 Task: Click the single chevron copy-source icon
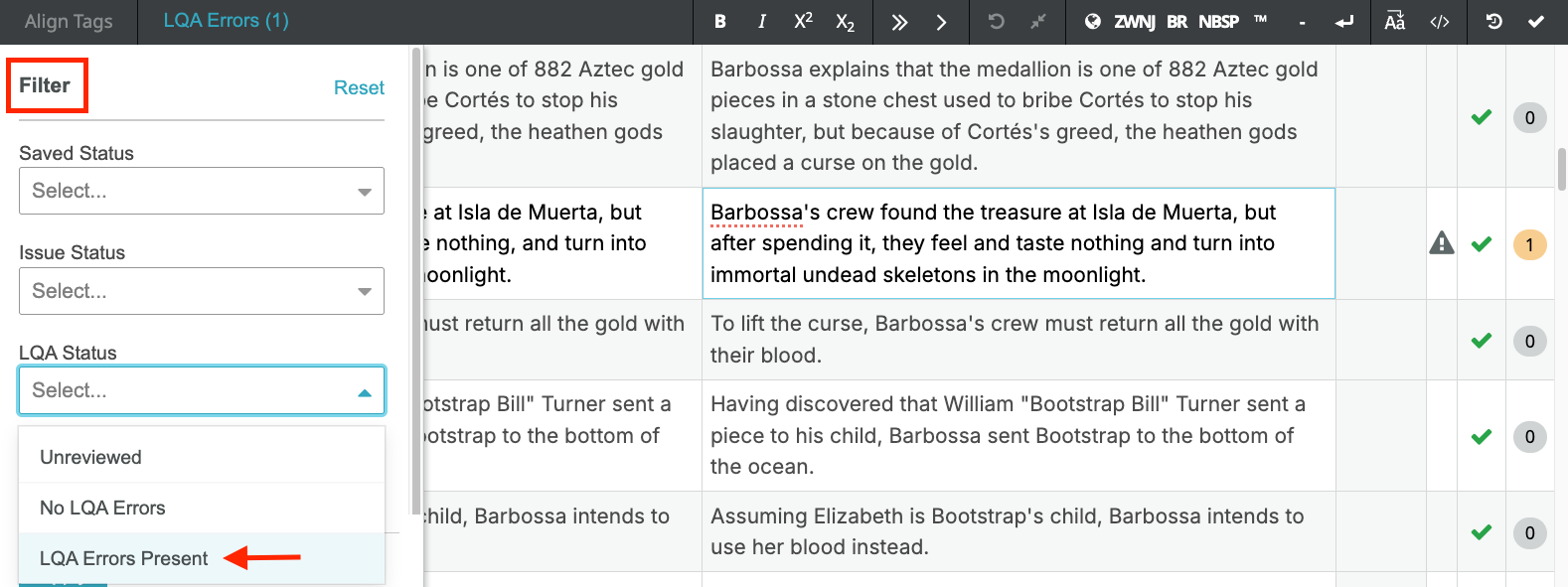click(x=941, y=22)
